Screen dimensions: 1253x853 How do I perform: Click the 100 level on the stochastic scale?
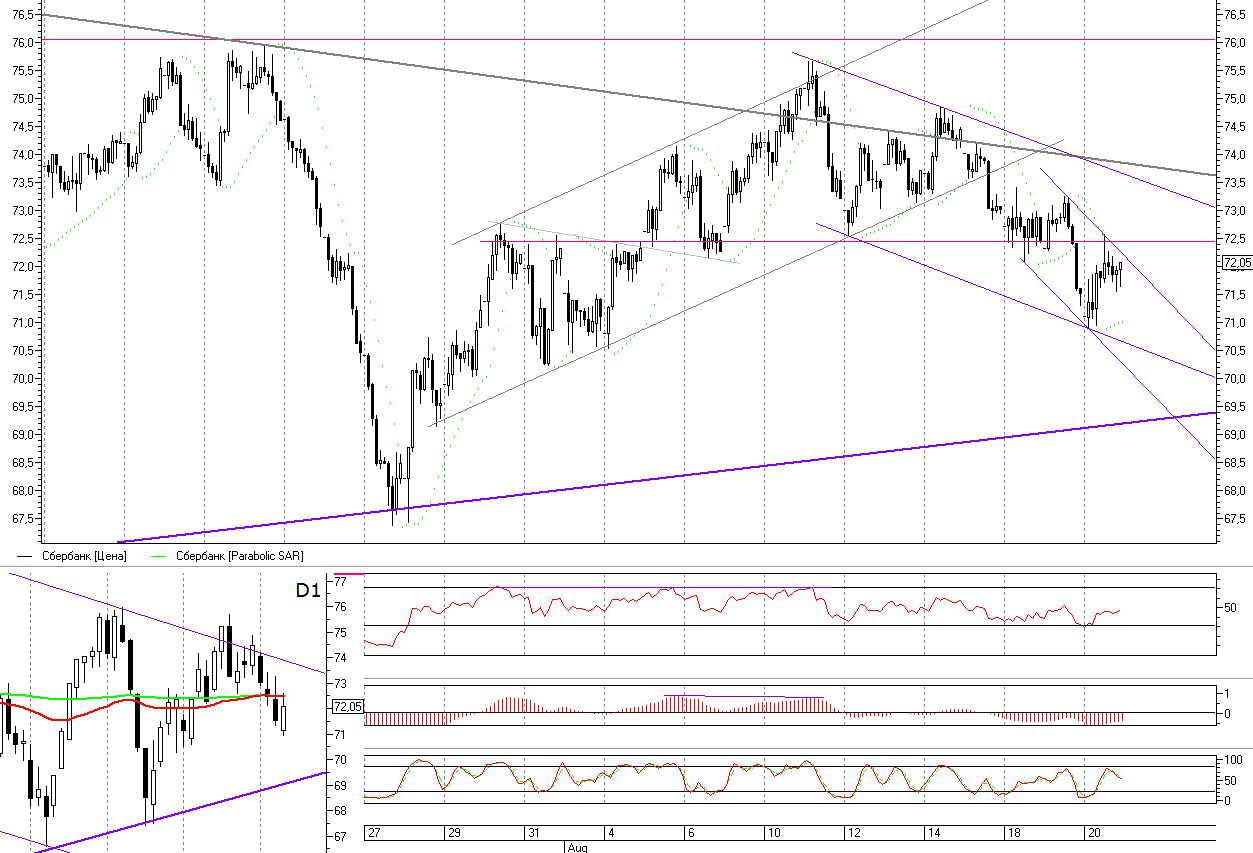click(1235, 761)
